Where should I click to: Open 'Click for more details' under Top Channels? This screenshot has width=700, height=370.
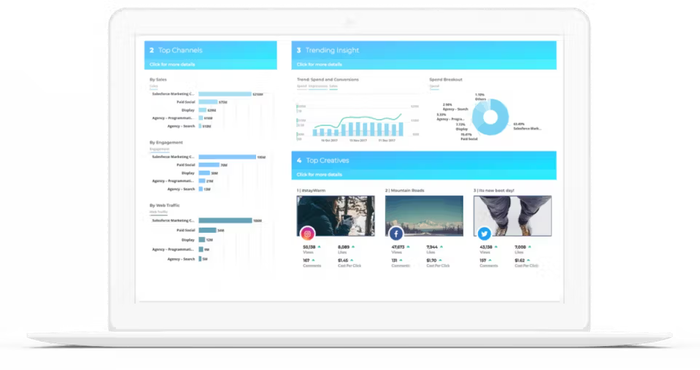point(172,64)
